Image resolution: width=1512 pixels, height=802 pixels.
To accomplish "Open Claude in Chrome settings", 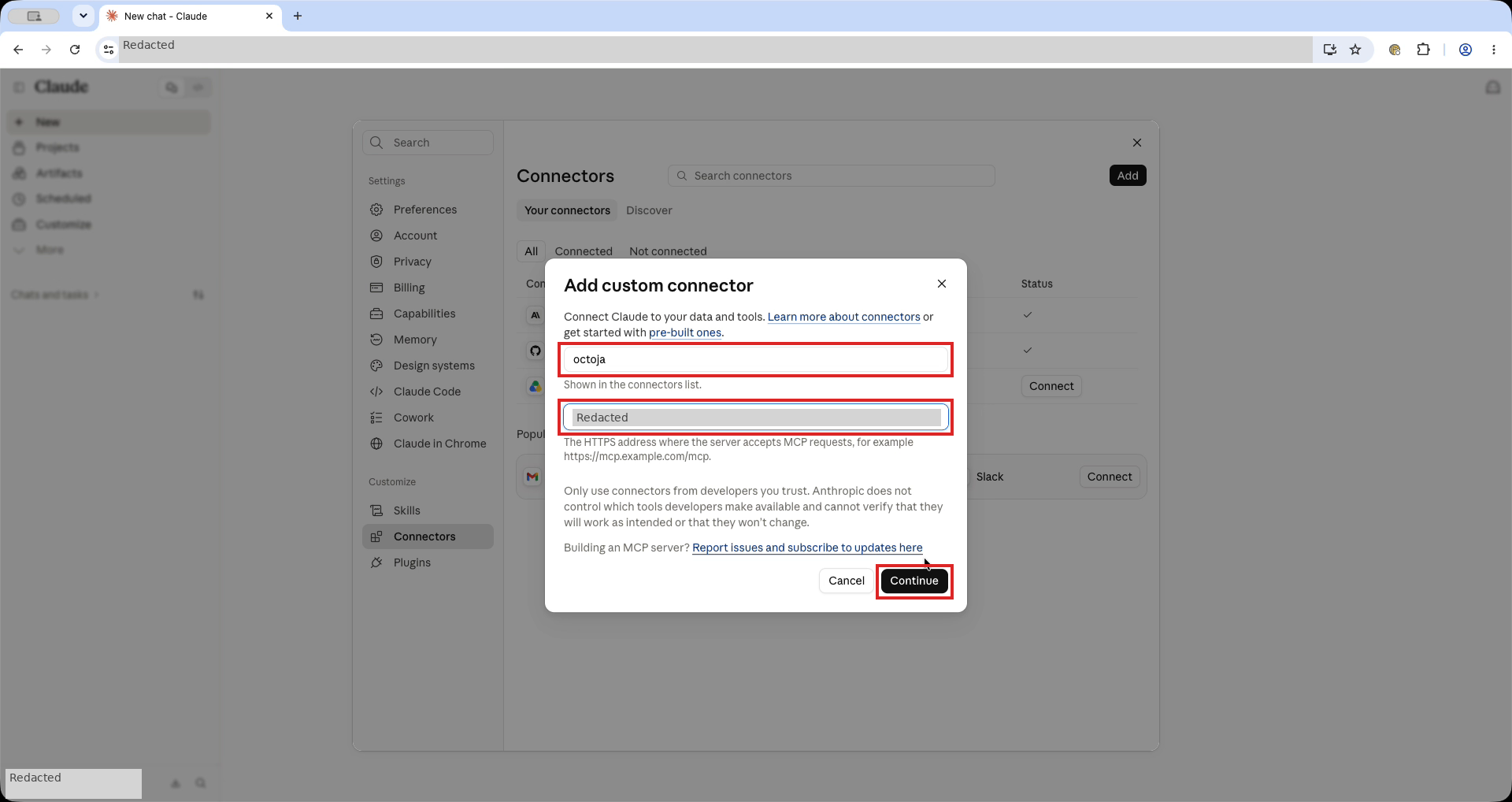I will pyautogui.click(x=428, y=444).
